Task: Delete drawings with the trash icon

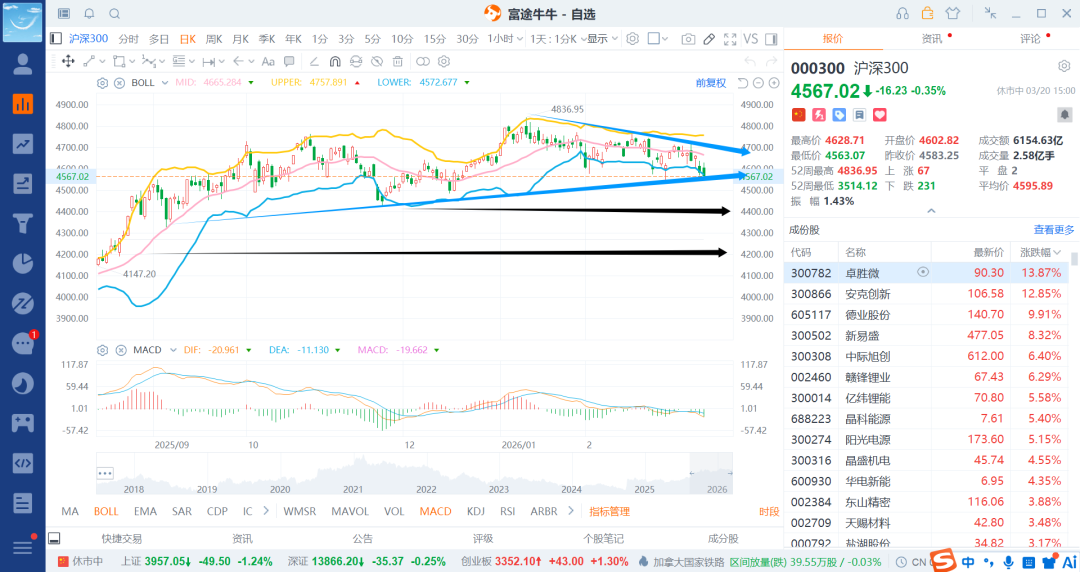Action: 397,61
